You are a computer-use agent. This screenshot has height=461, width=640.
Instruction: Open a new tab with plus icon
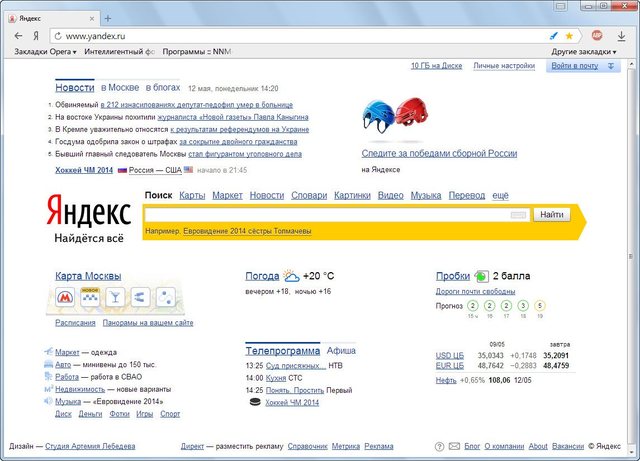(108, 18)
